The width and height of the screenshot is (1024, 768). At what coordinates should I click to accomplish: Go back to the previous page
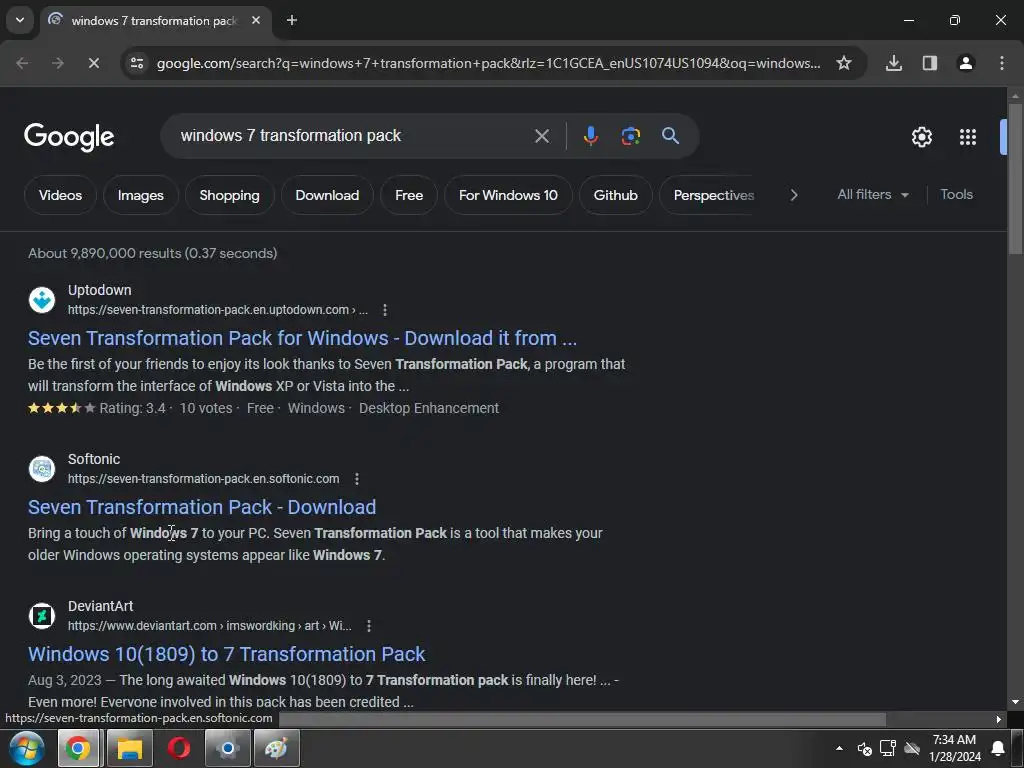tap(22, 63)
